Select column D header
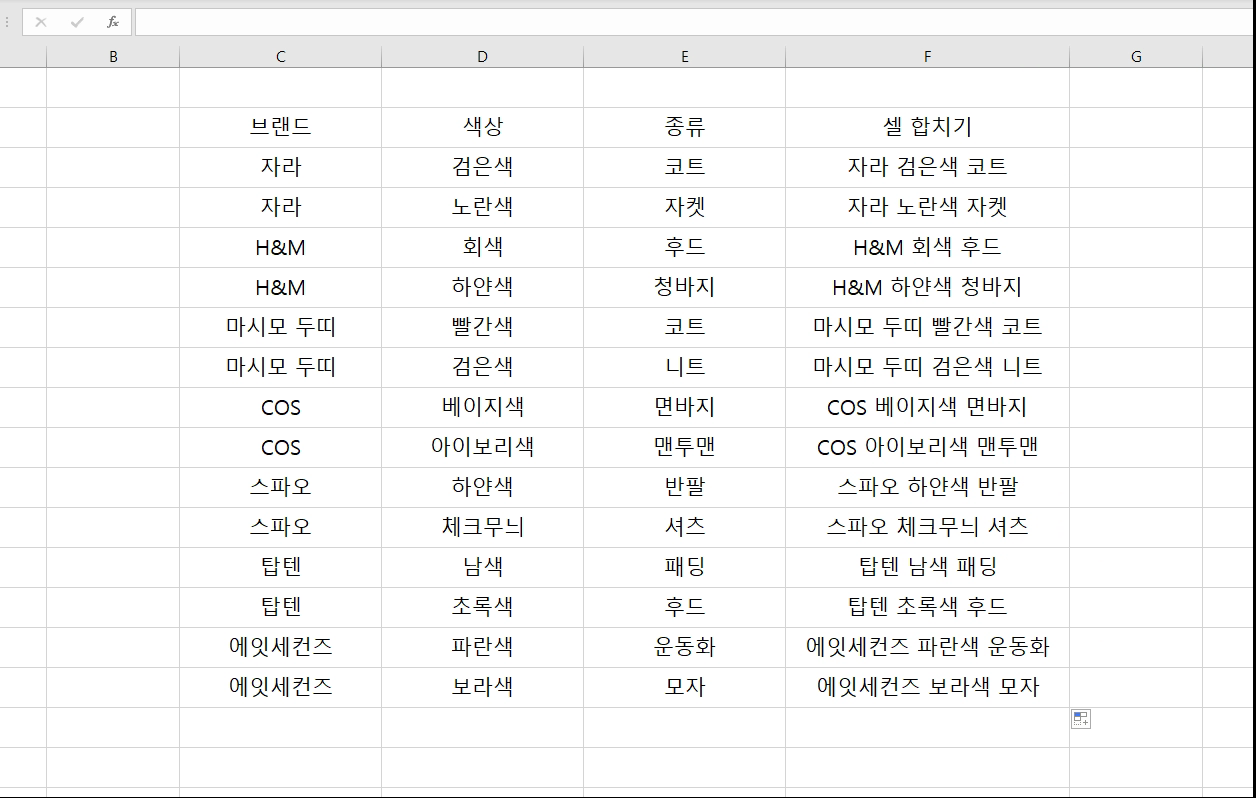 point(482,57)
